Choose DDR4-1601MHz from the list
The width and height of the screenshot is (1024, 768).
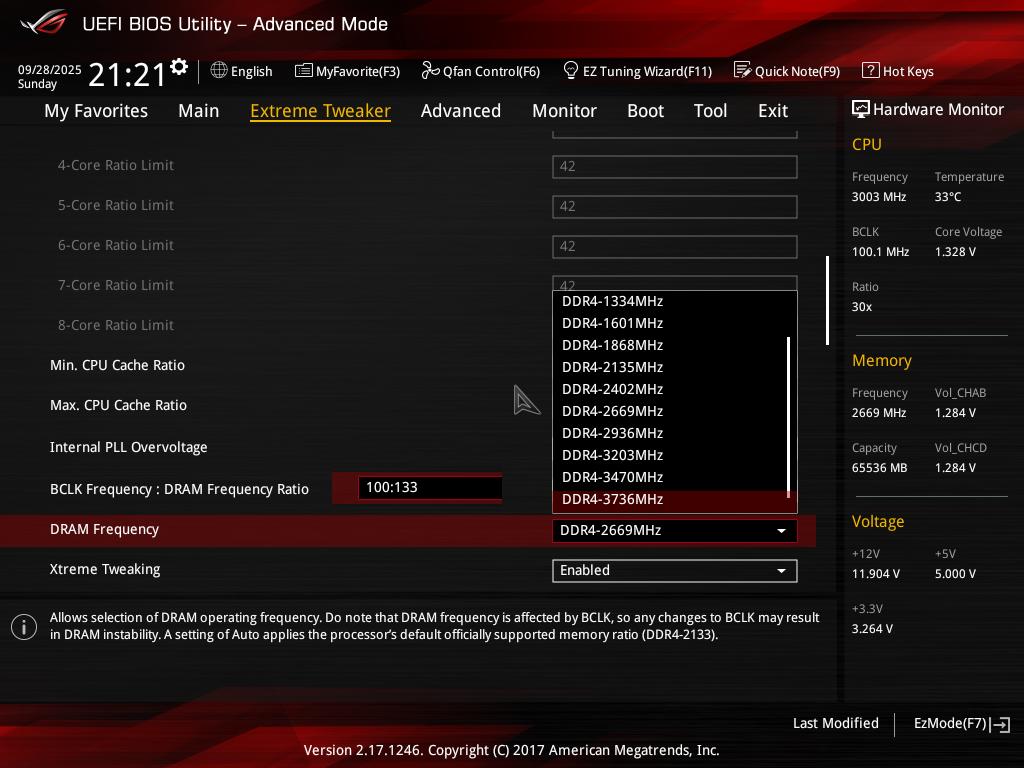670,323
